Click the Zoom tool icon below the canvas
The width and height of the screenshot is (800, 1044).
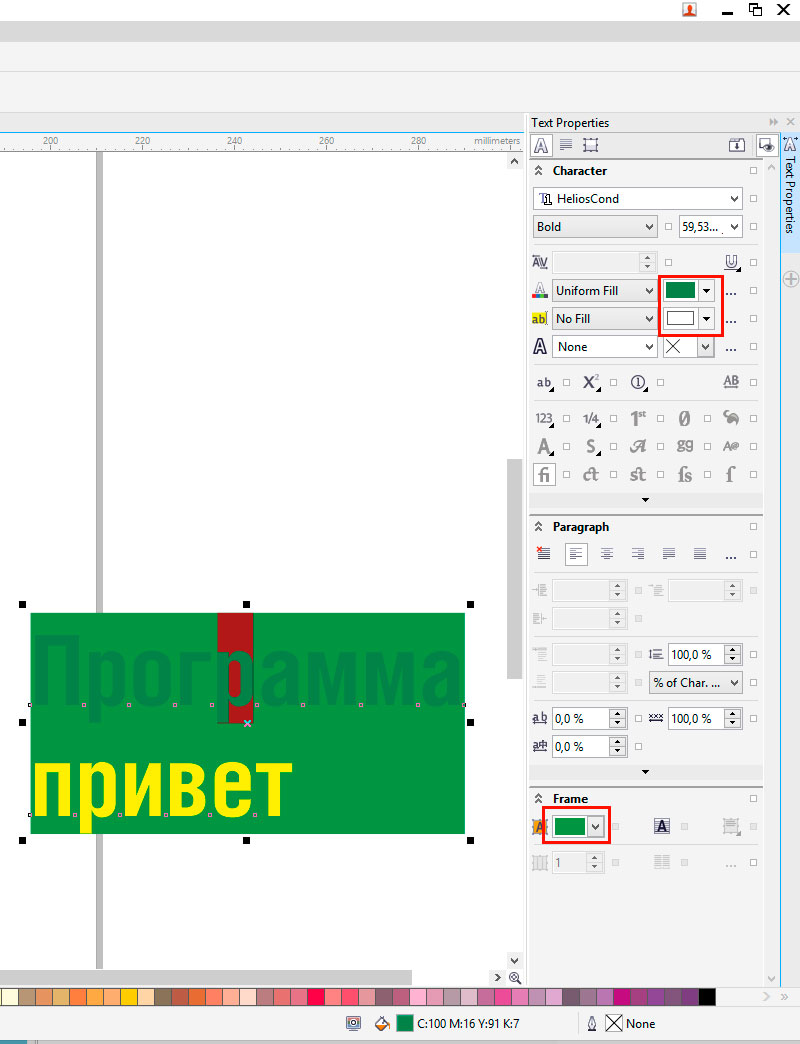514,977
